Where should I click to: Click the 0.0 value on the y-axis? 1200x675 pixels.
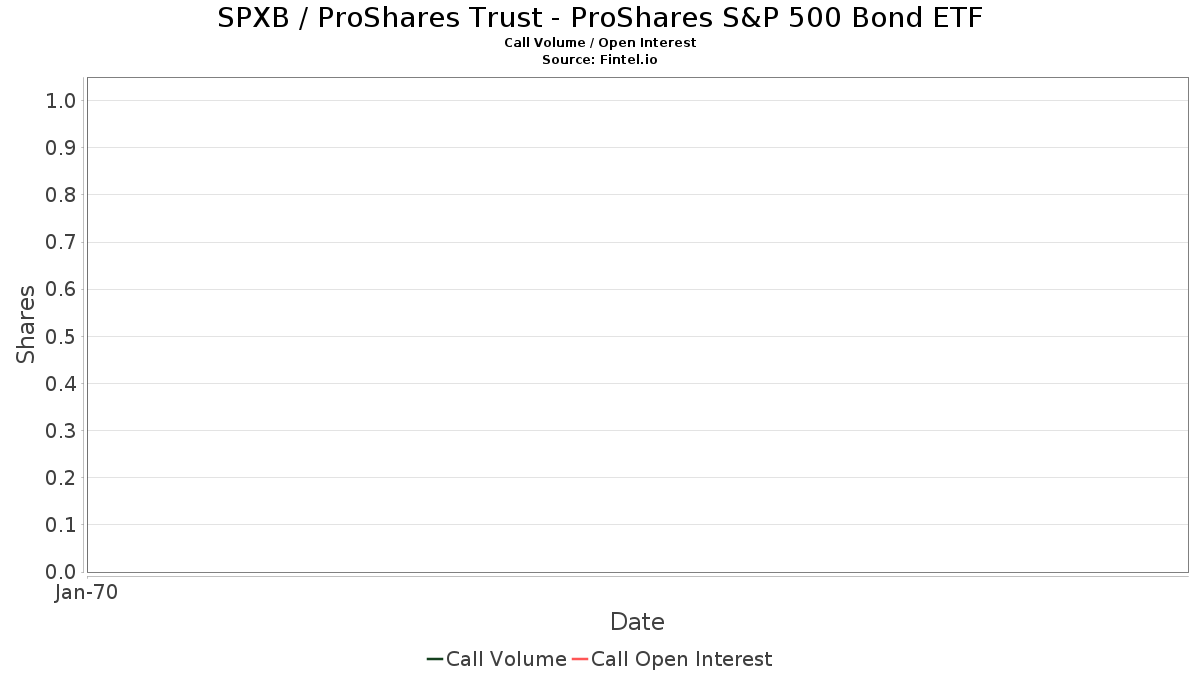pyautogui.click(x=61, y=571)
